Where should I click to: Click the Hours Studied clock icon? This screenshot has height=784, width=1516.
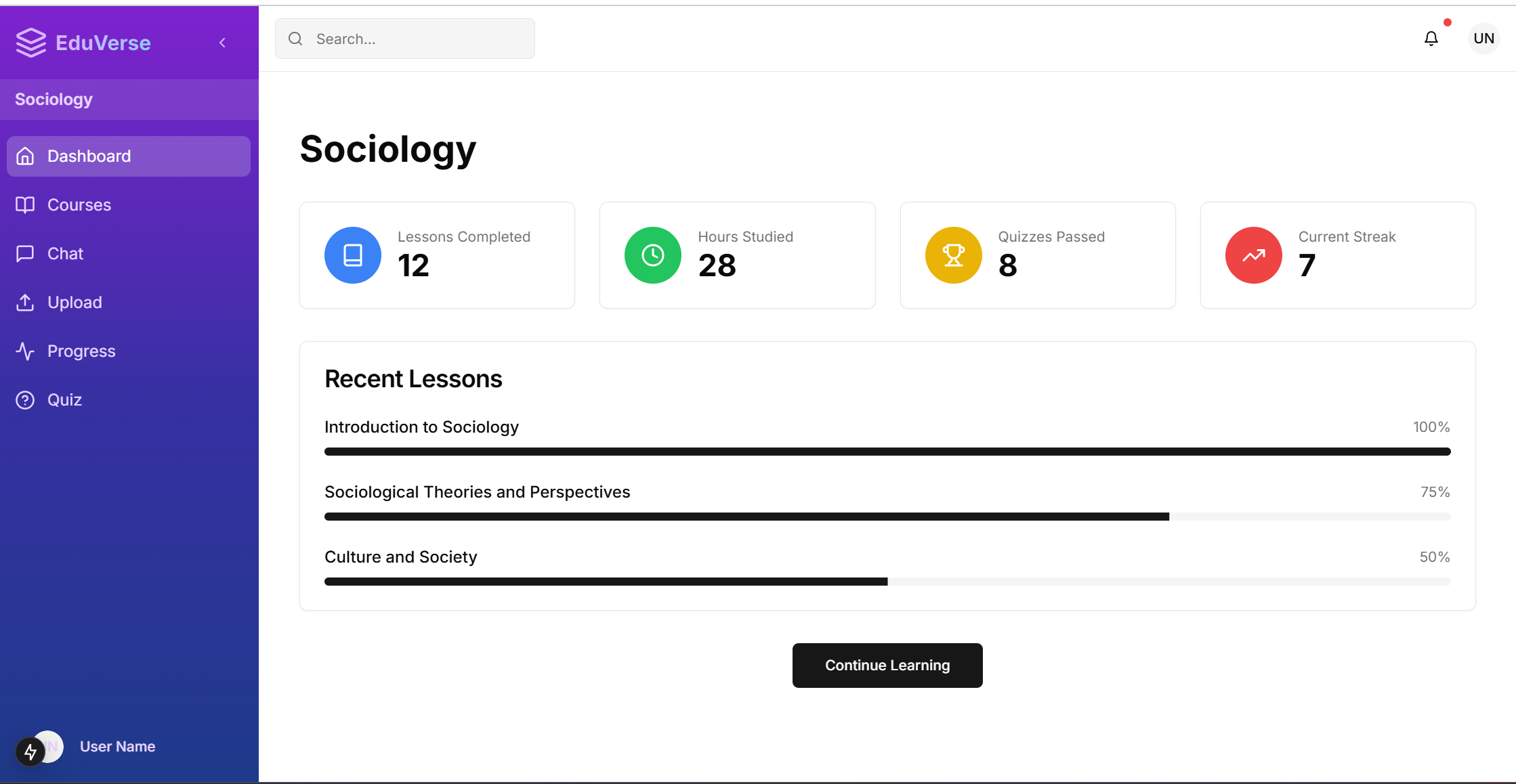click(x=652, y=255)
